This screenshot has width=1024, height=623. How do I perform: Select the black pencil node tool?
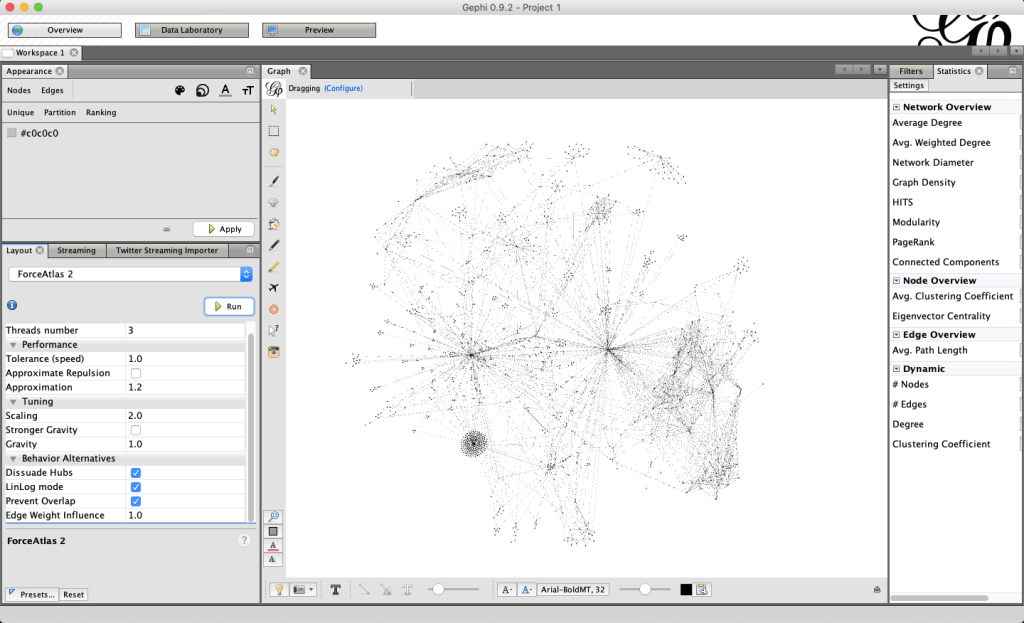coord(274,245)
